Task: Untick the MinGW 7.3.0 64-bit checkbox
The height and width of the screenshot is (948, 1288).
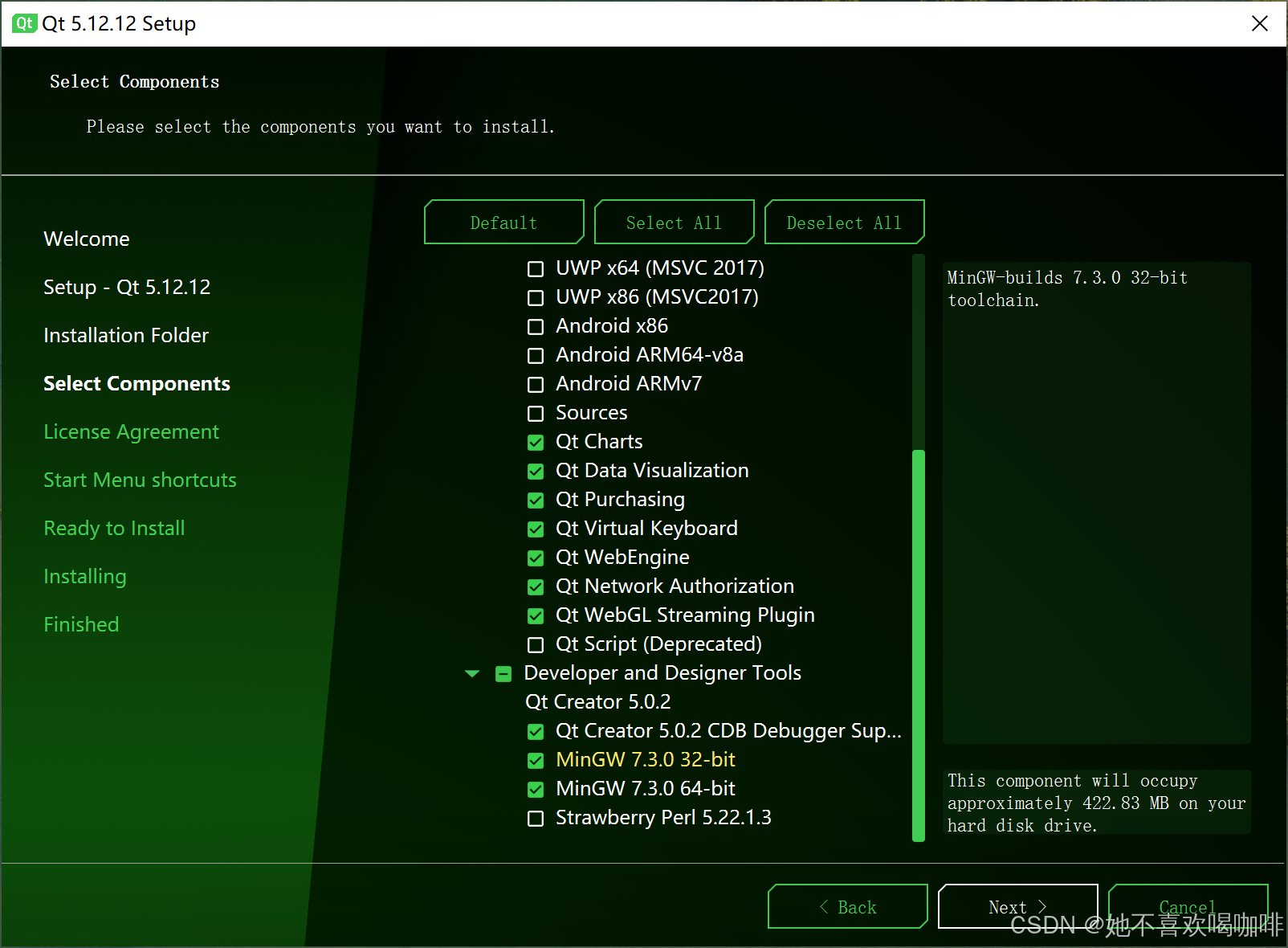Action: click(536, 789)
